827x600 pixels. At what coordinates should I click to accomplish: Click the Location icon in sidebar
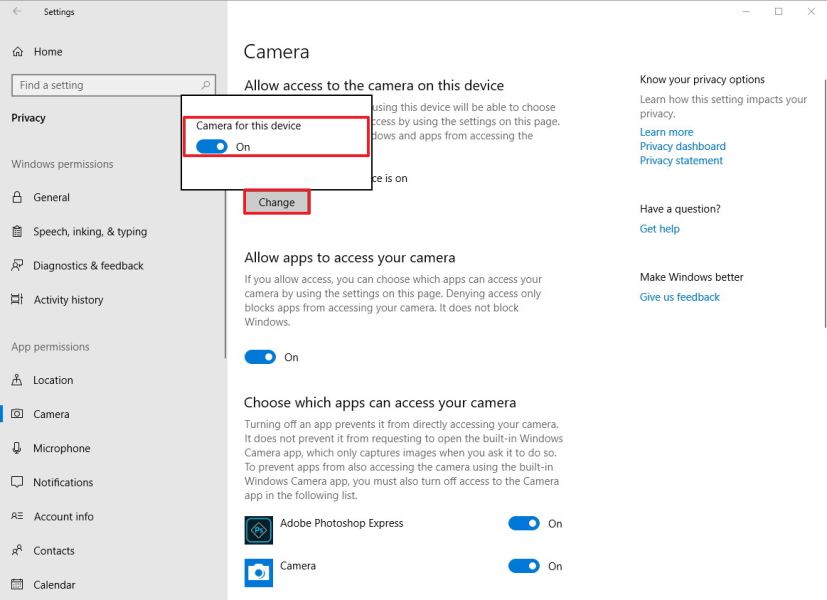tap(17, 380)
